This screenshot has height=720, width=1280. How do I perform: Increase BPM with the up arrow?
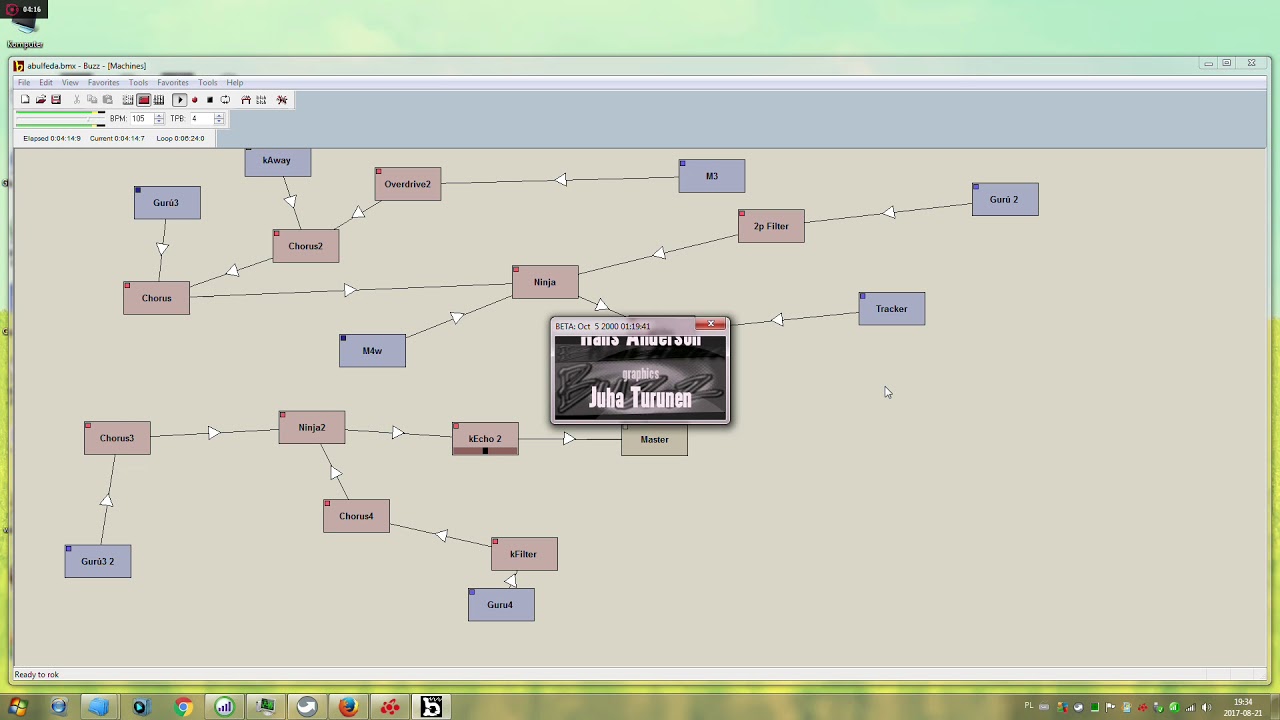[x=159, y=116]
